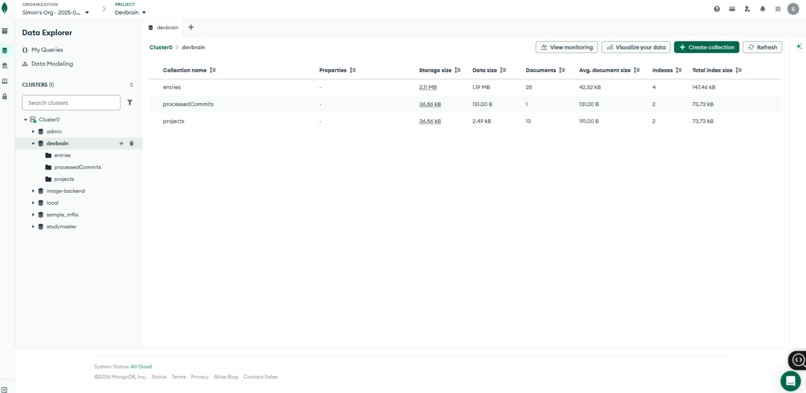The image size is (806, 393).
Task: Open the Terms footer link
Action: (179, 377)
